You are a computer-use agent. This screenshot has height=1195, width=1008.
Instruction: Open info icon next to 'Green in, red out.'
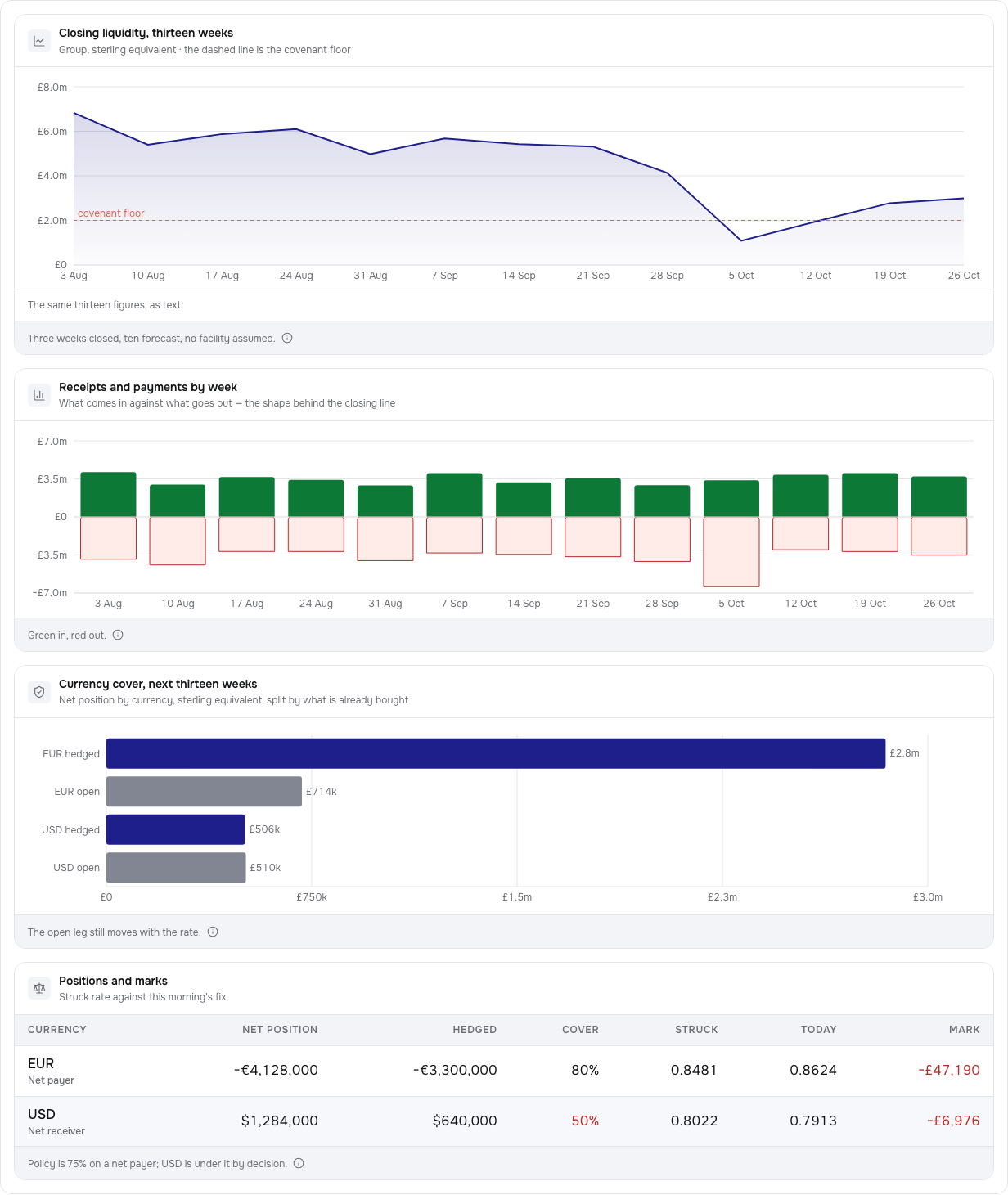tap(118, 635)
